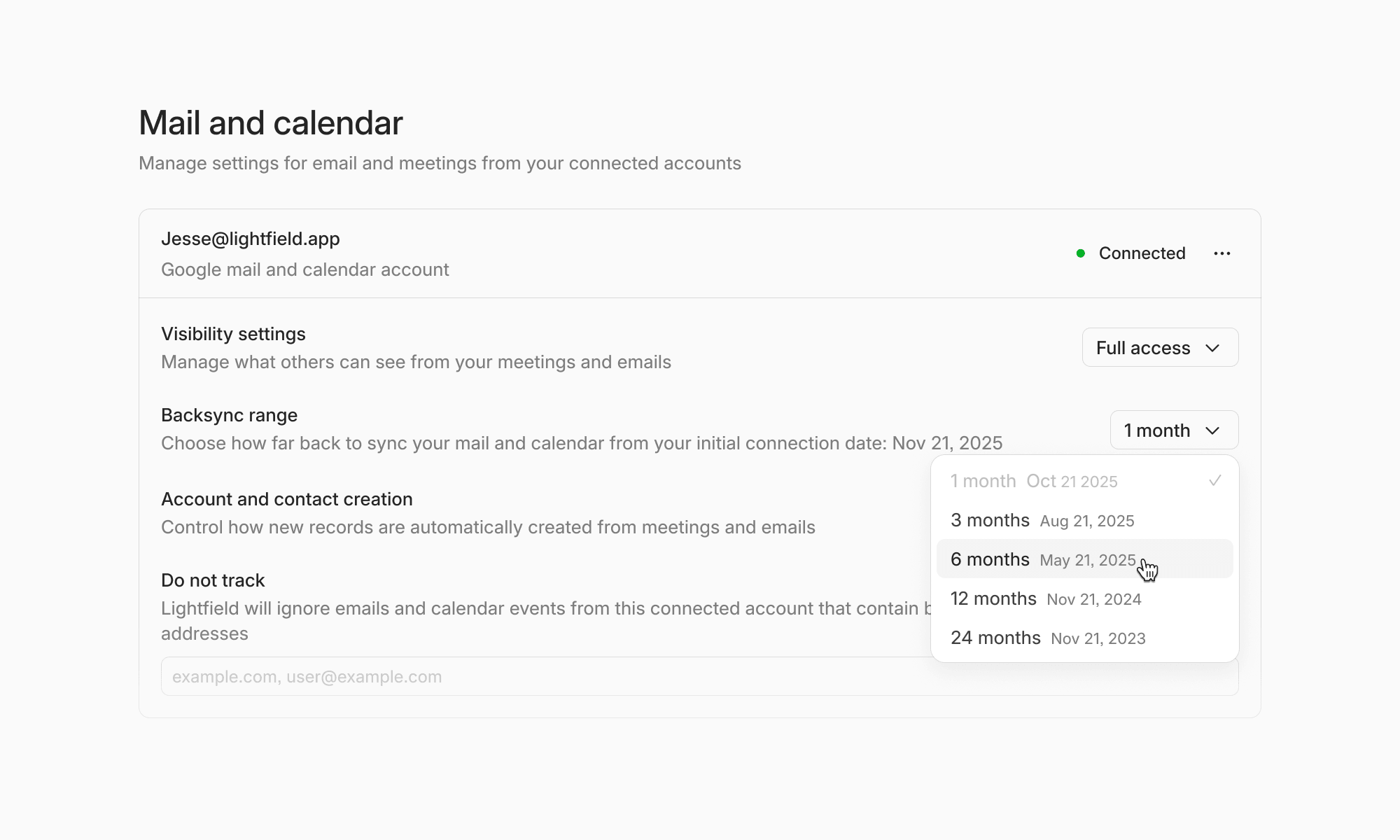Click the Jesse@lightfield.app account email
Image resolution: width=1400 pixels, height=840 pixels.
coord(251,239)
